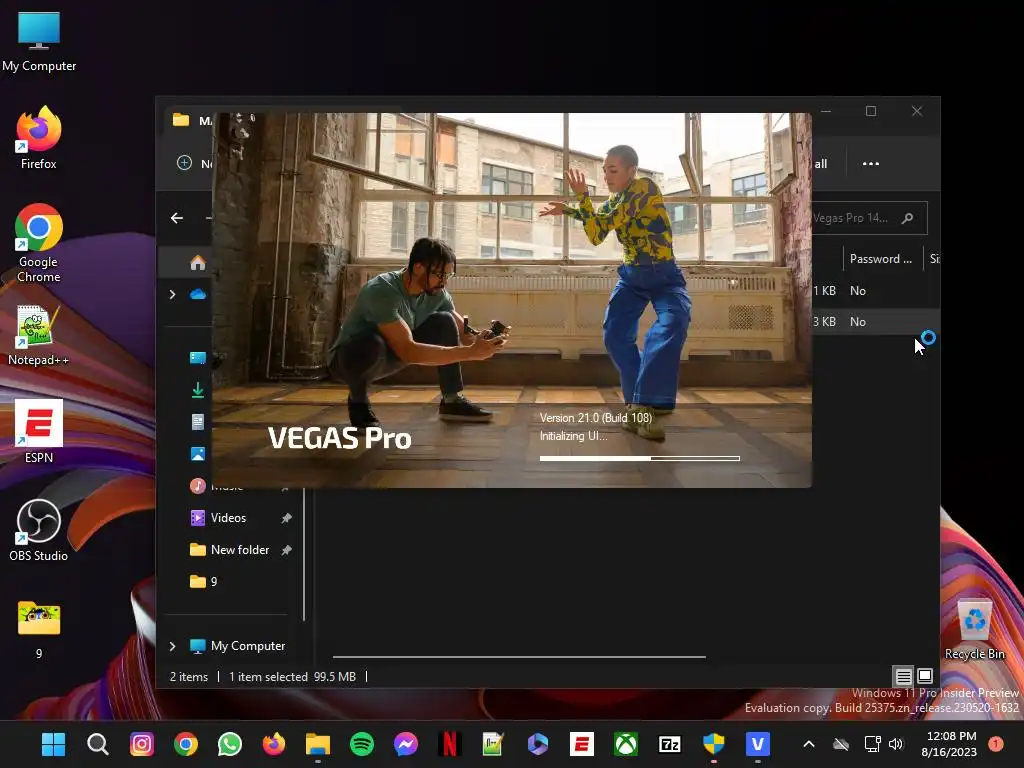Select the desktop folder named 9
1024x768 pixels.
(x=39, y=630)
